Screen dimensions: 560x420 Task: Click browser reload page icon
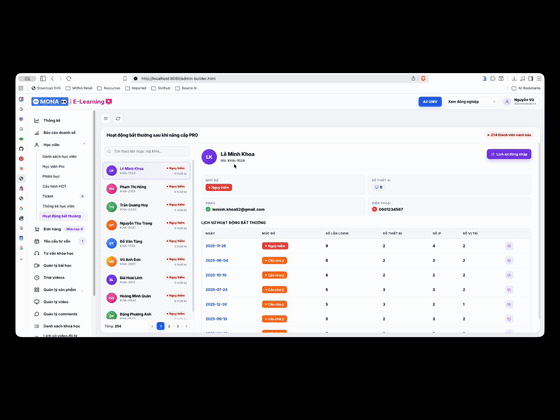69,79
